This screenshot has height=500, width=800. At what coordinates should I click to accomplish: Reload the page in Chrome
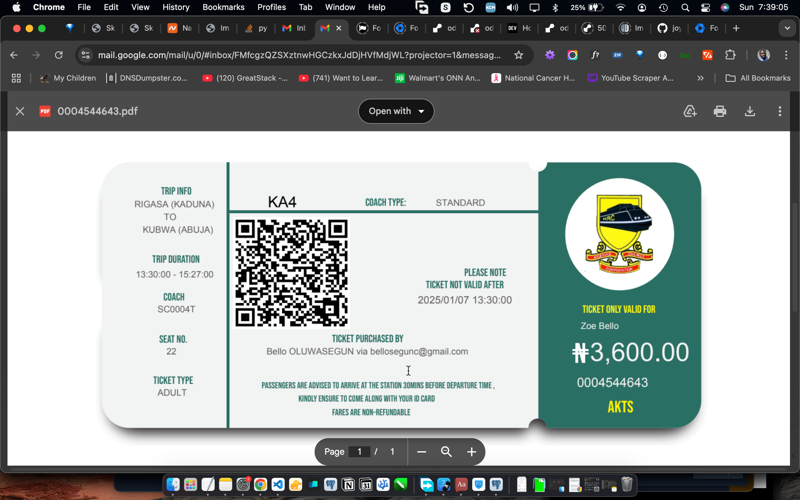click(x=59, y=55)
